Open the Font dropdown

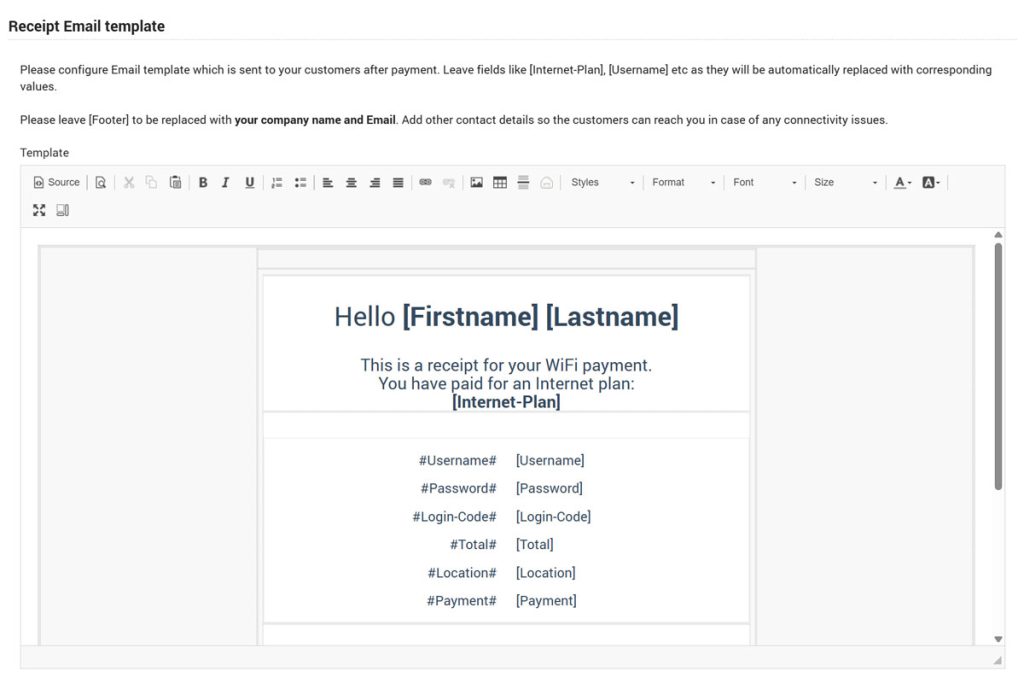tap(765, 182)
